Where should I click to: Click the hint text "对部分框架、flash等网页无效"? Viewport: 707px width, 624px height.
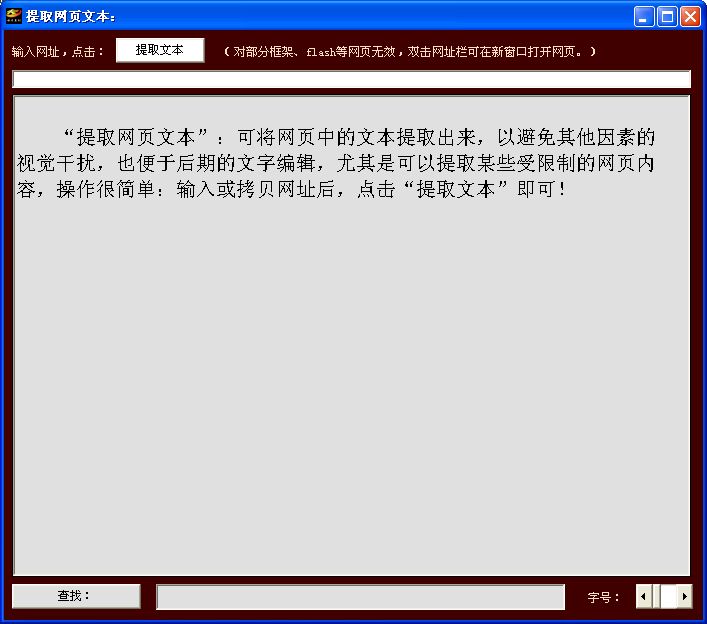pyautogui.click(x=314, y=52)
